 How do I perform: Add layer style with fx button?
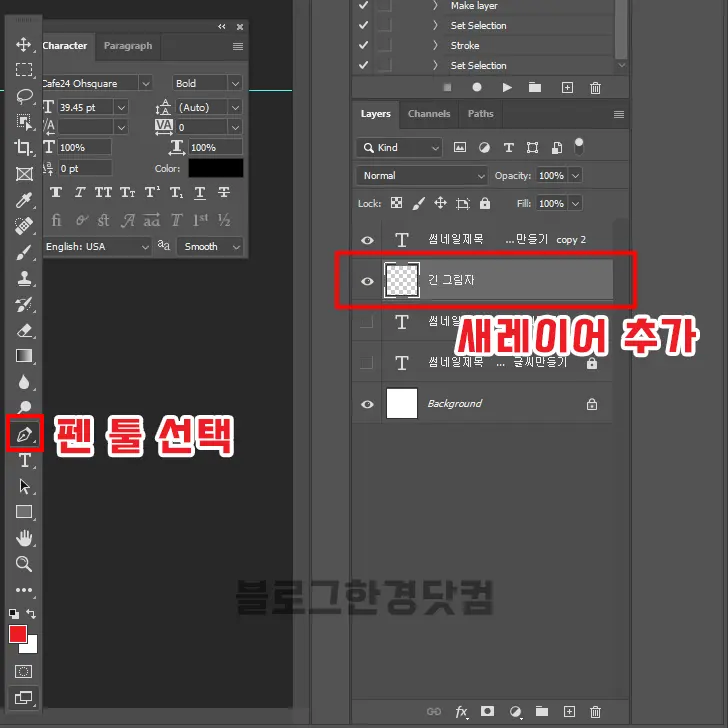(461, 712)
